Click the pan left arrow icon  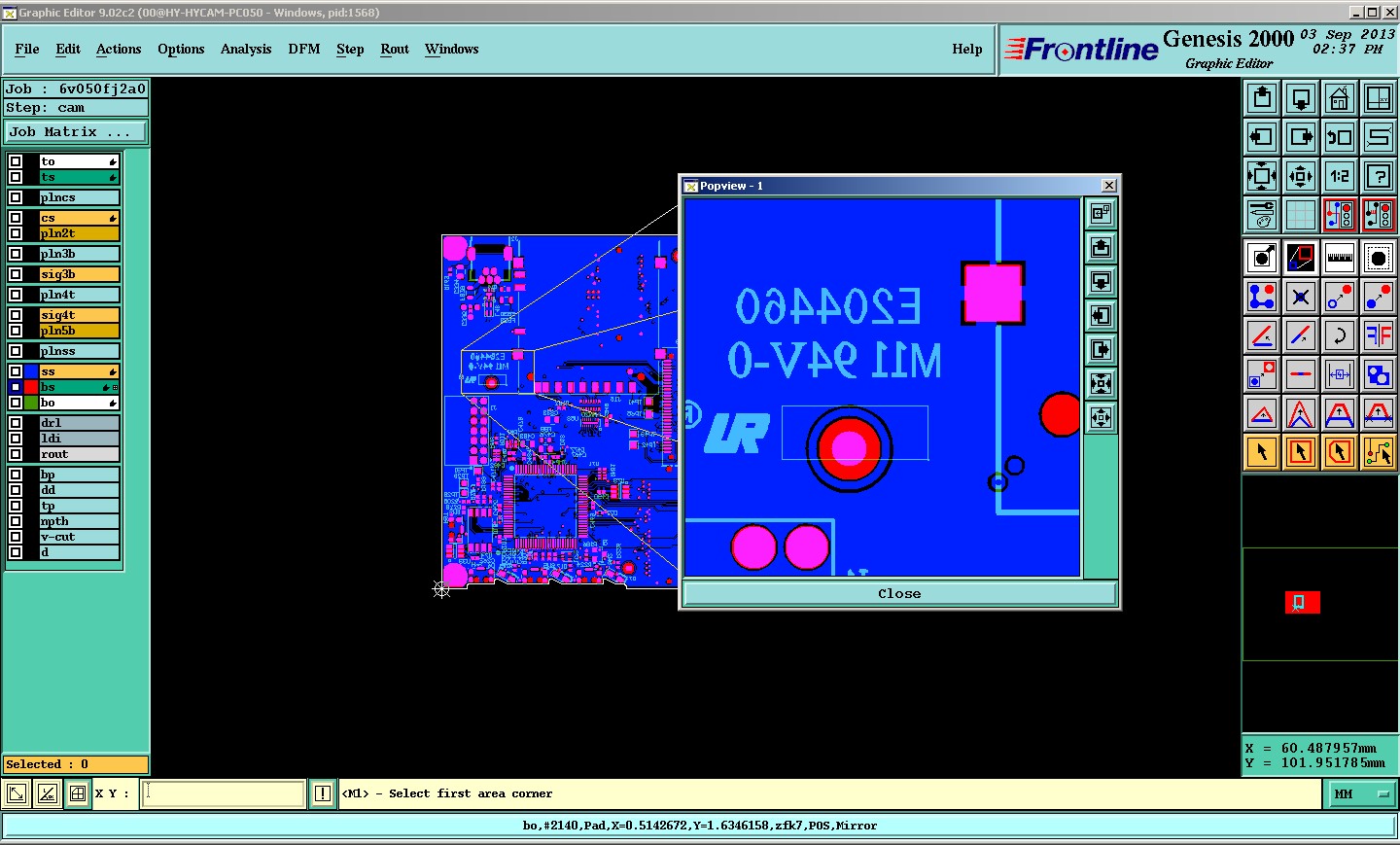[1262, 137]
